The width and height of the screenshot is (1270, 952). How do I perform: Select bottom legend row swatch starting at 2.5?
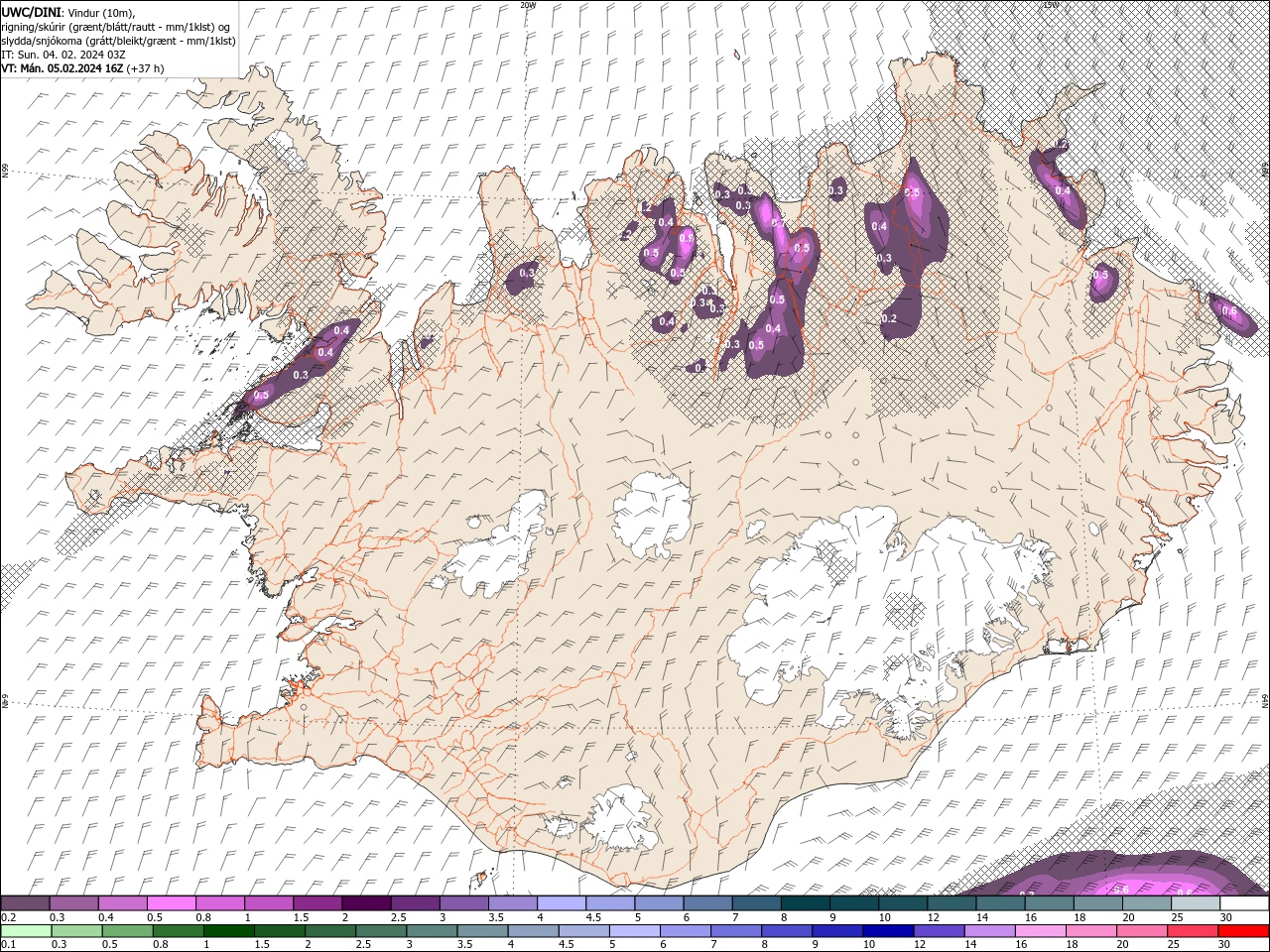click(380, 931)
